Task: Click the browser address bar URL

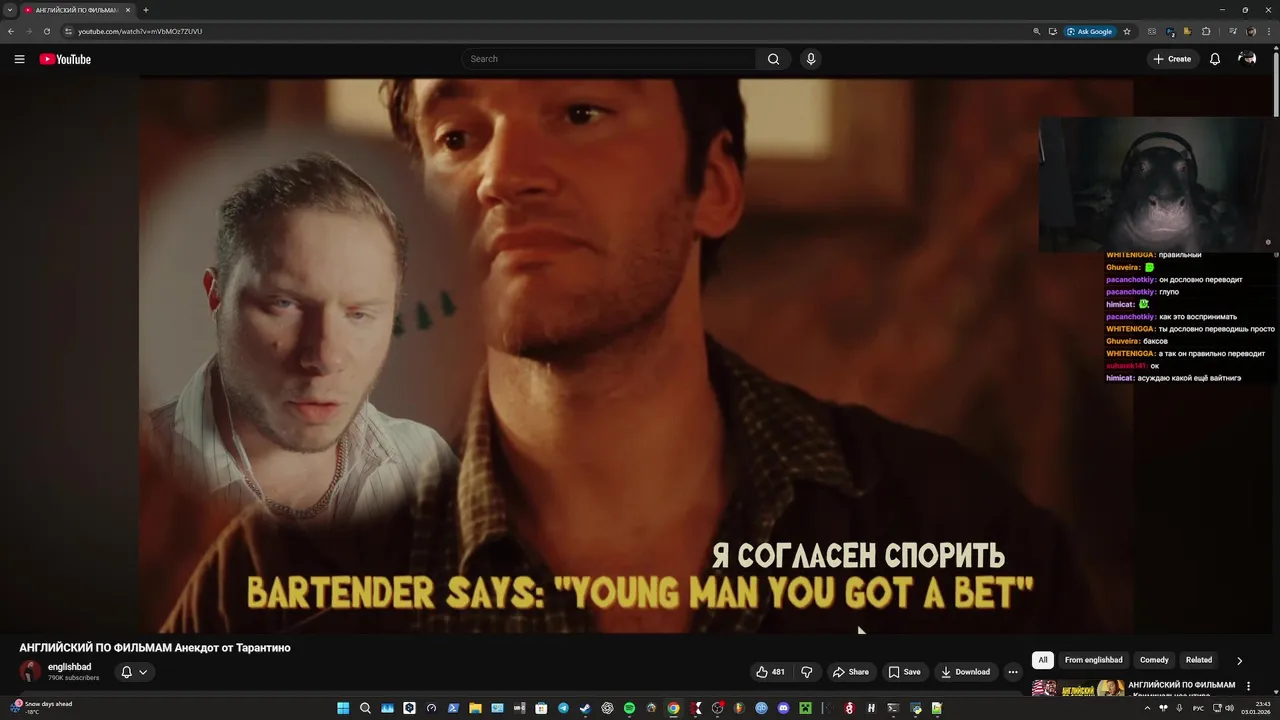Action: tap(140, 31)
